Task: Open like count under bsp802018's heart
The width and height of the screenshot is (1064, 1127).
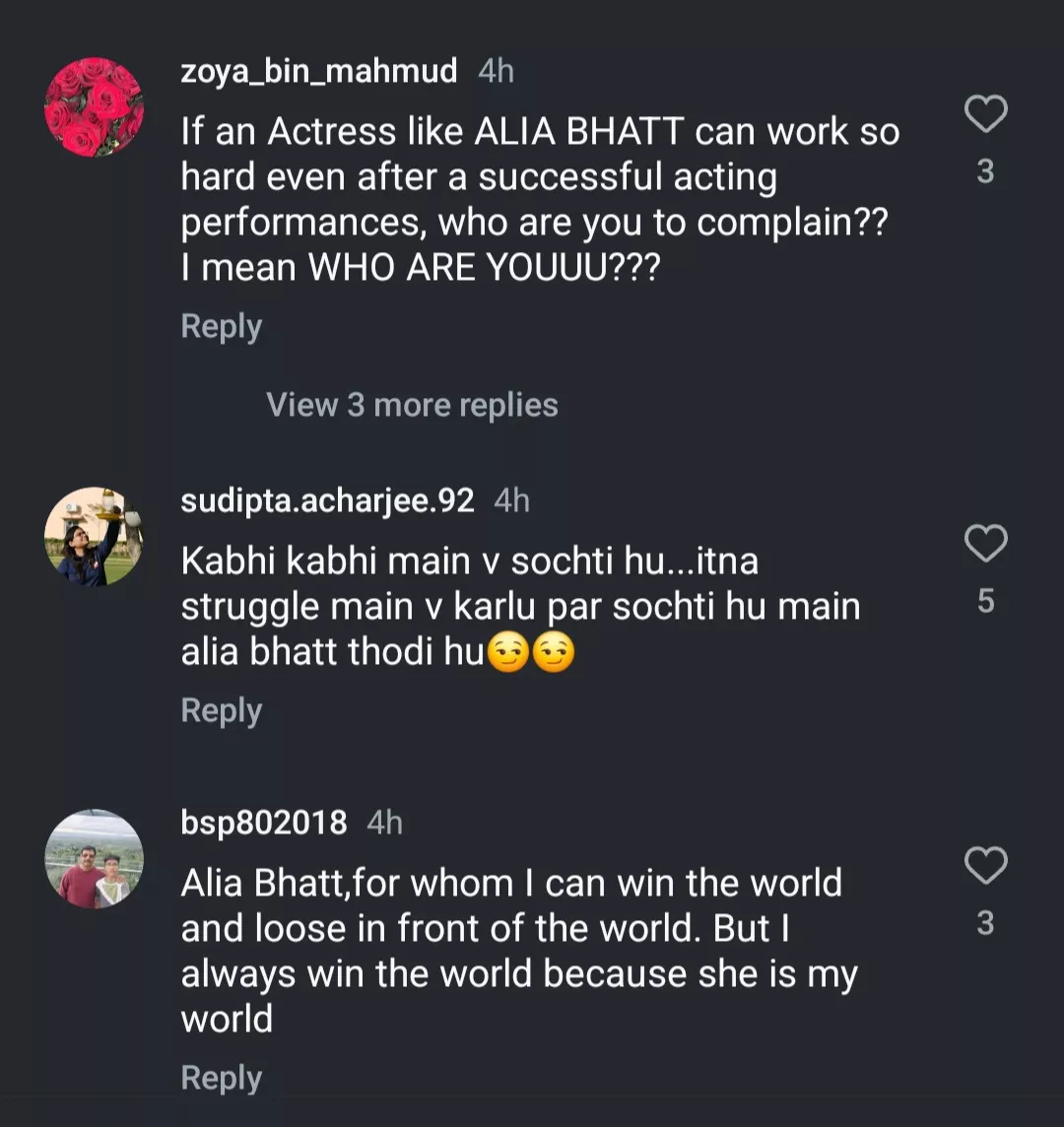Action: [985, 923]
